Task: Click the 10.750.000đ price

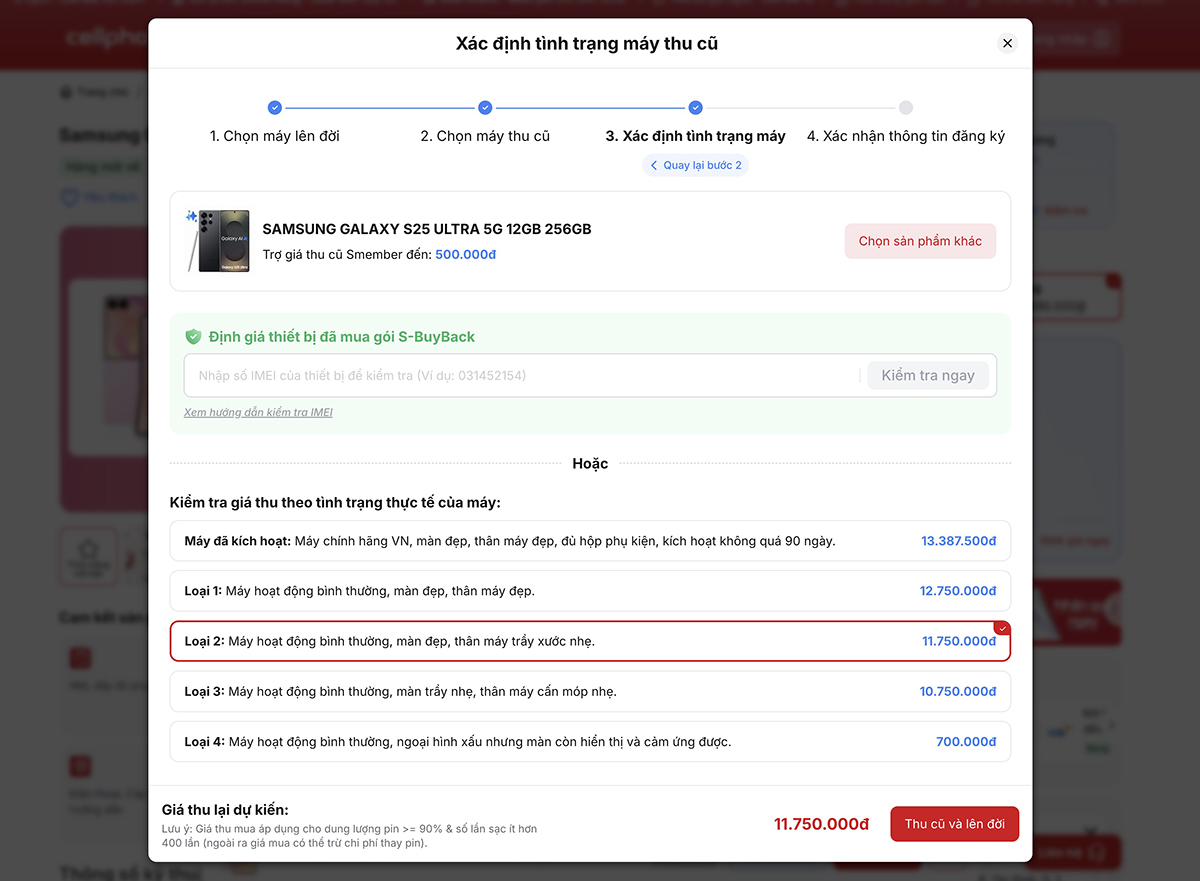Action: click(x=958, y=691)
